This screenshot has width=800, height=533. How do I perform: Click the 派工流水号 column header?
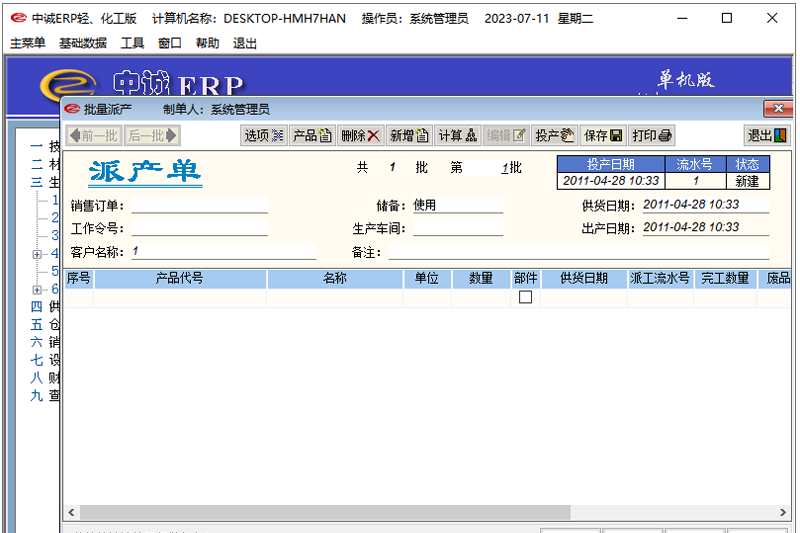(x=660, y=278)
